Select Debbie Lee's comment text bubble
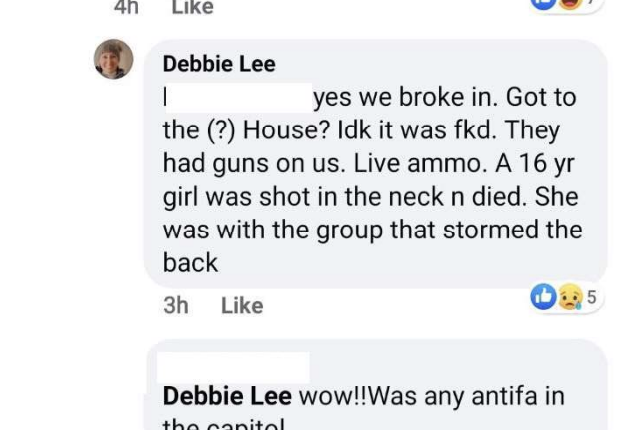The image size is (628, 430). 376,163
